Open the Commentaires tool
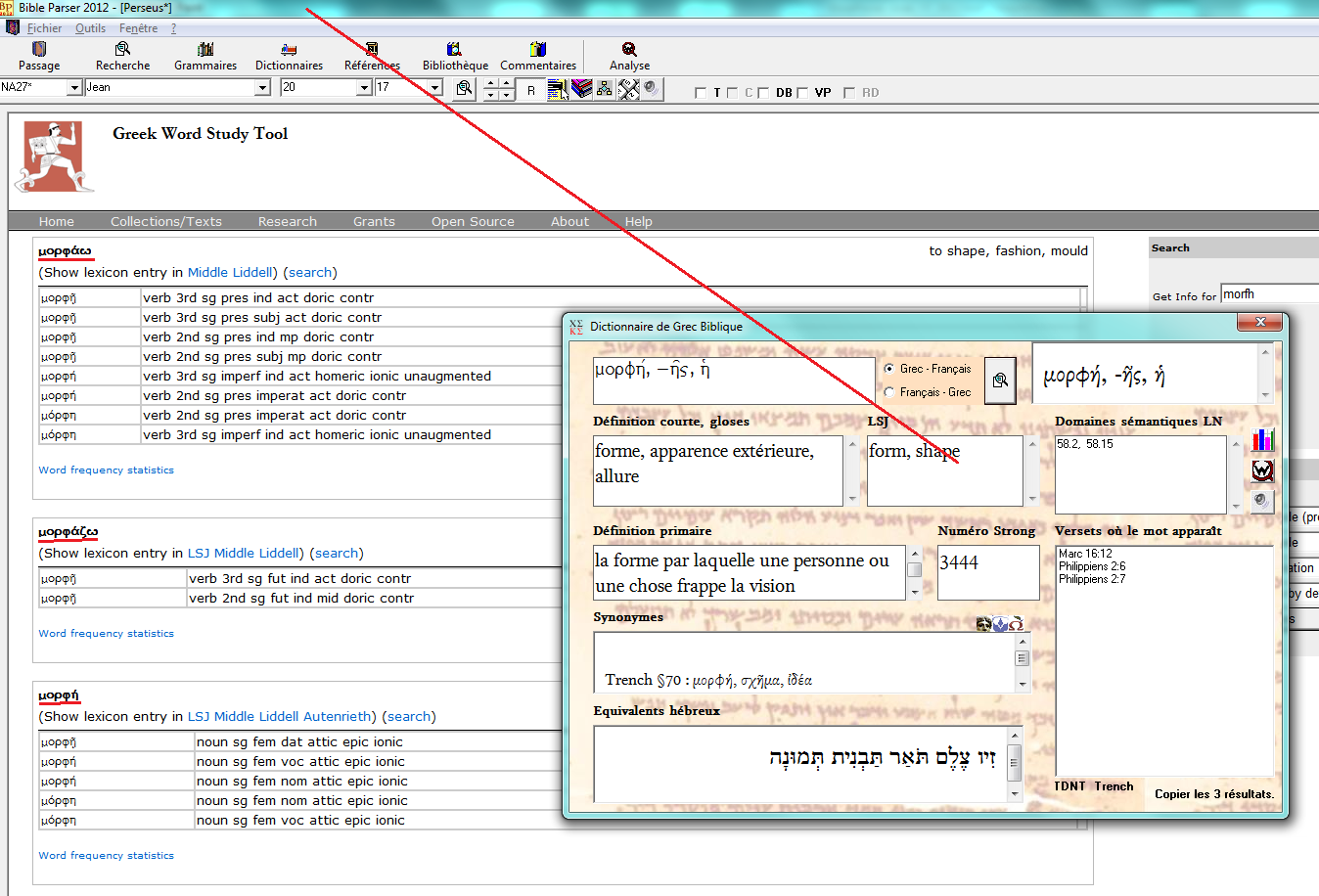 click(538, 57)
